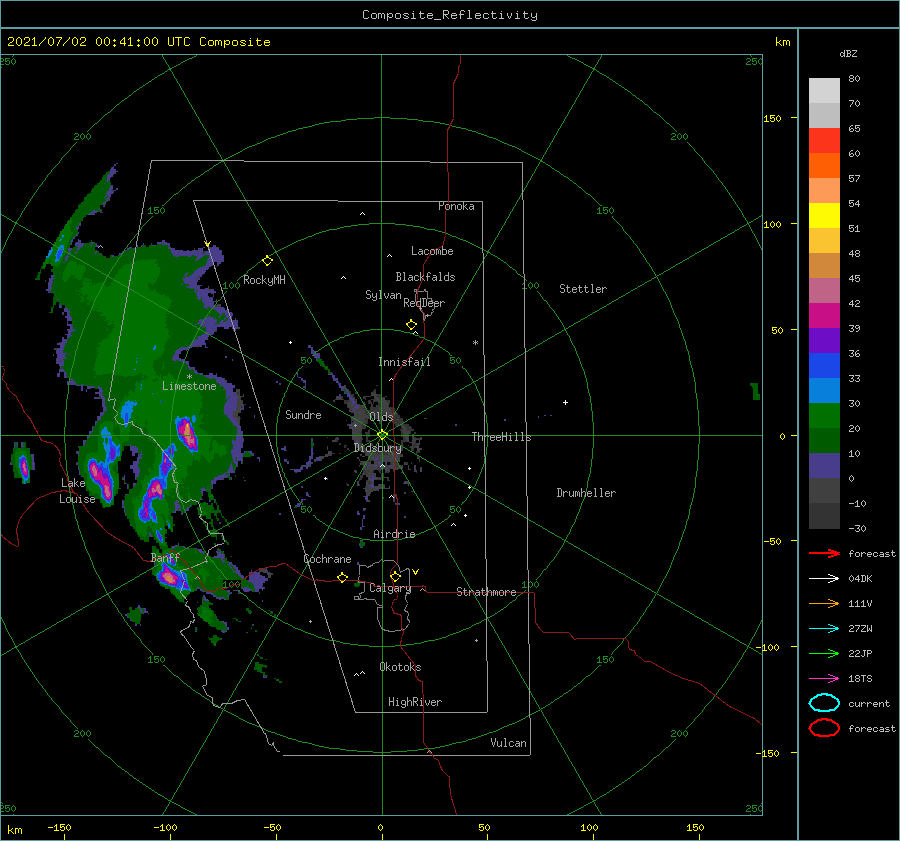
Task: Click the asterisk marker east of Innisfail
Action: [x=475, y=343]
